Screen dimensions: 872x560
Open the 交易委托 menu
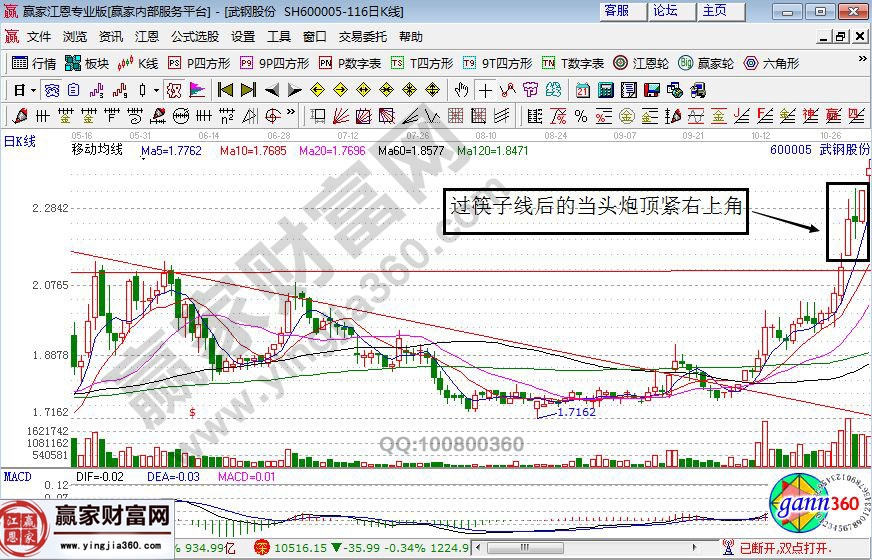coord(362,37)
